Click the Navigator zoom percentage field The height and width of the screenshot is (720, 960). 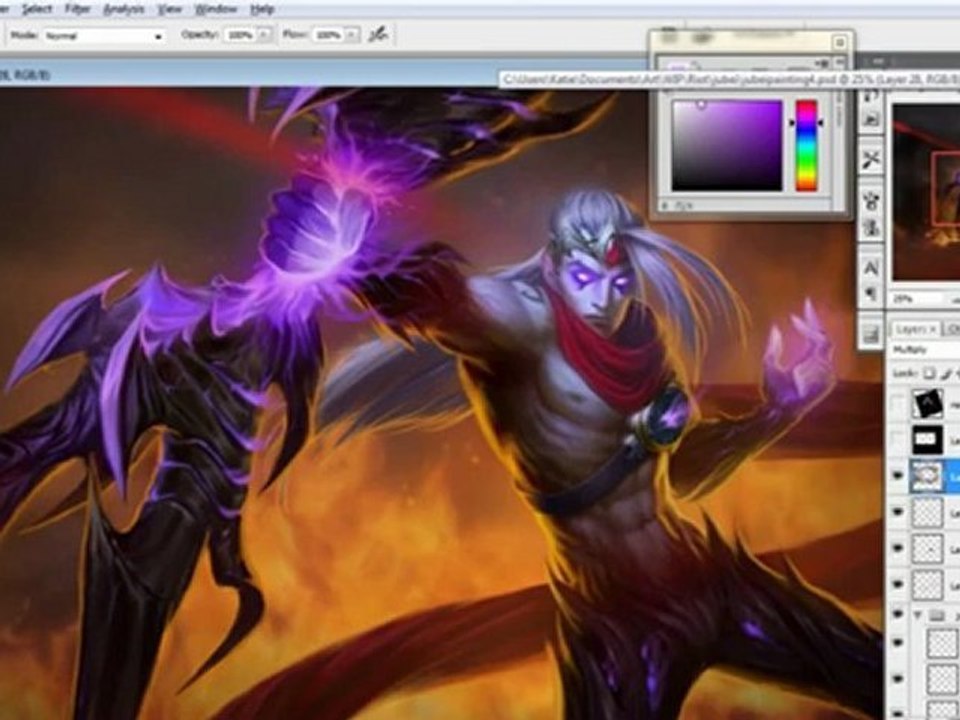point(918,299)
